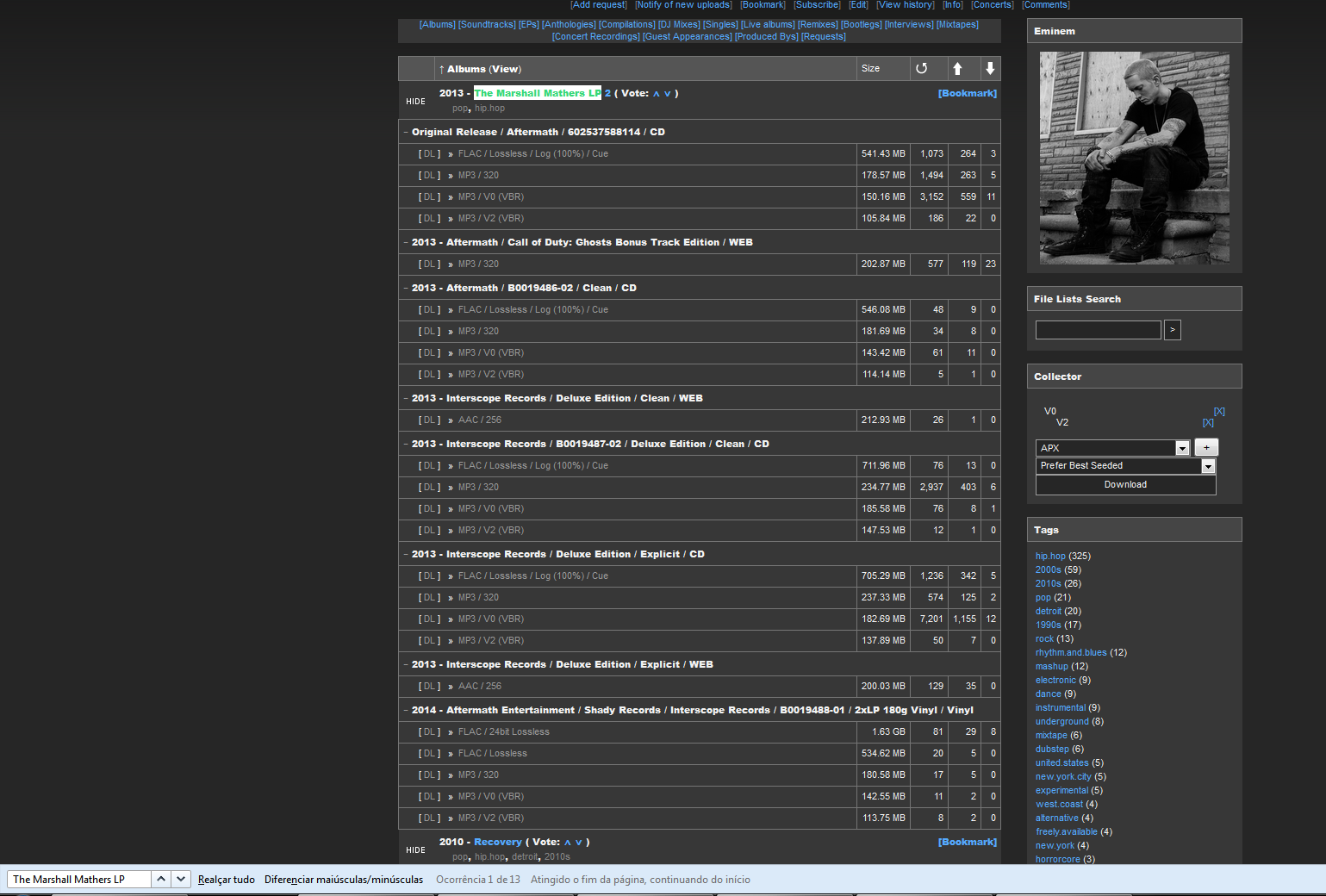
Task: Download the 202.87 MB Call of Duty edition
Action: tap(430, 264)
